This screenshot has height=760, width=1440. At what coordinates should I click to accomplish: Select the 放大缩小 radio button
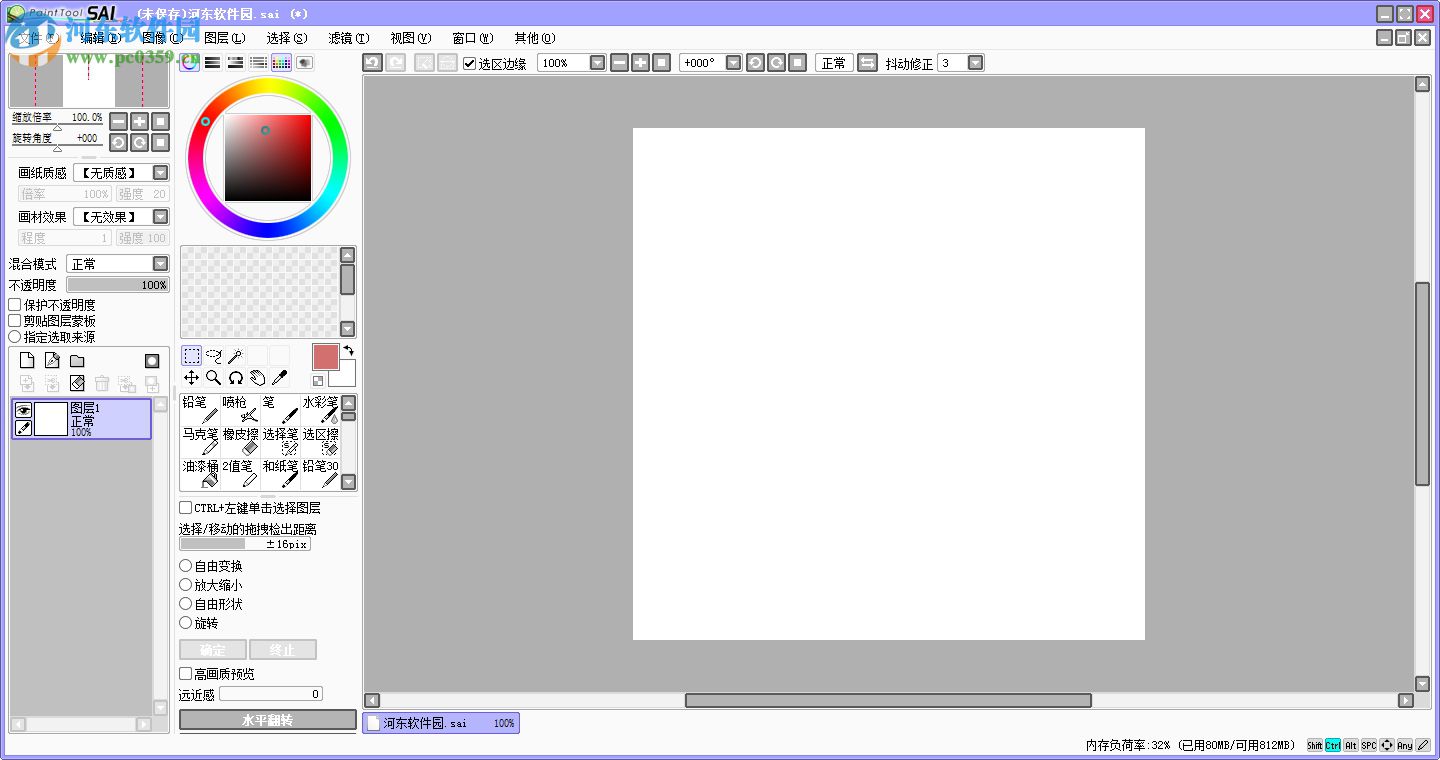click(186, 585)
